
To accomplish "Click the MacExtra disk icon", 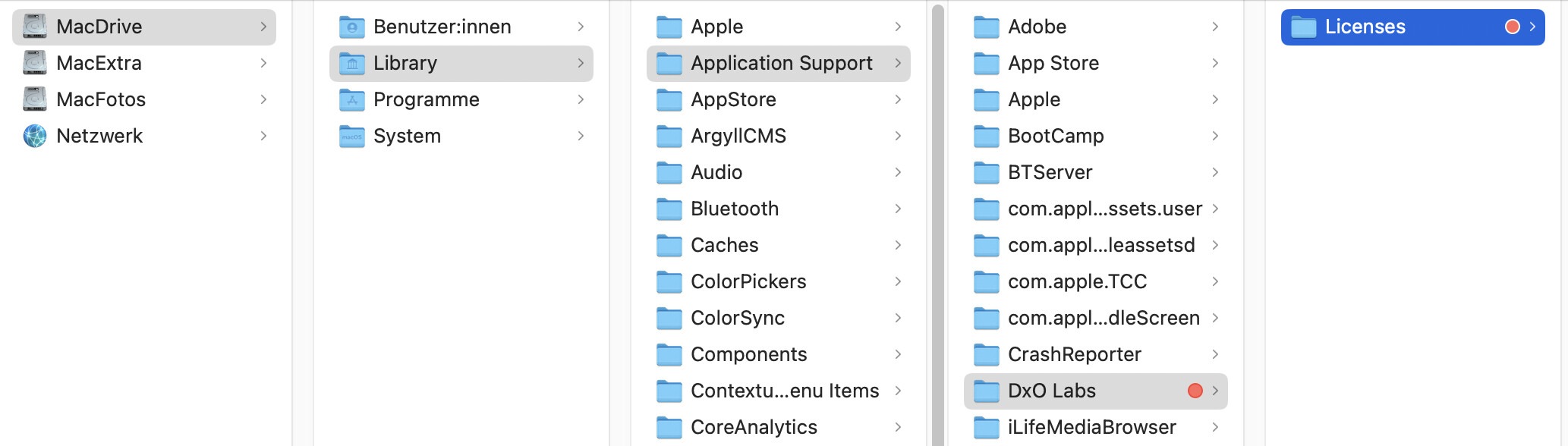I will 35,63.
